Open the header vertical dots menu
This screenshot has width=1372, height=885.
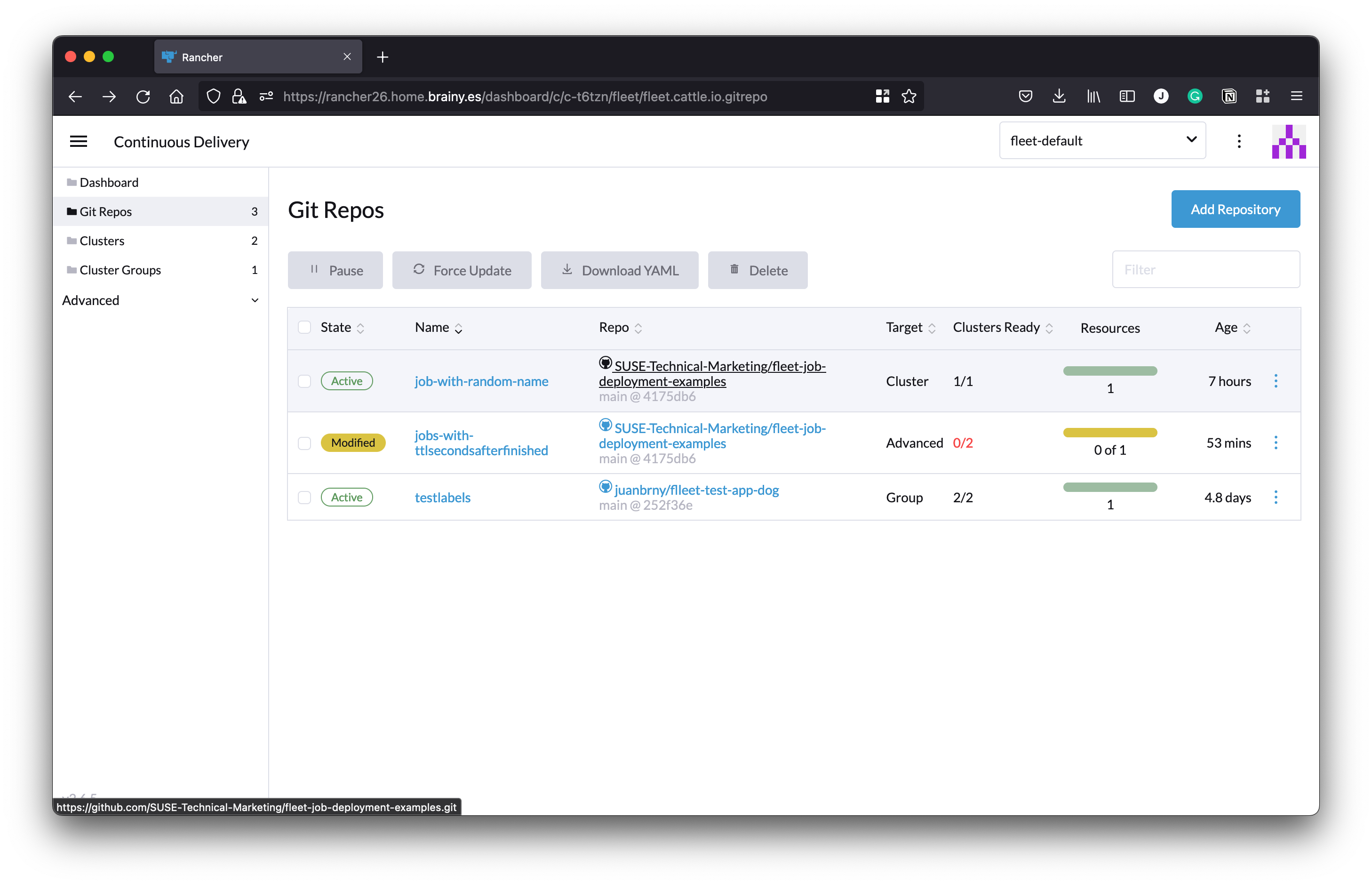1239,141
